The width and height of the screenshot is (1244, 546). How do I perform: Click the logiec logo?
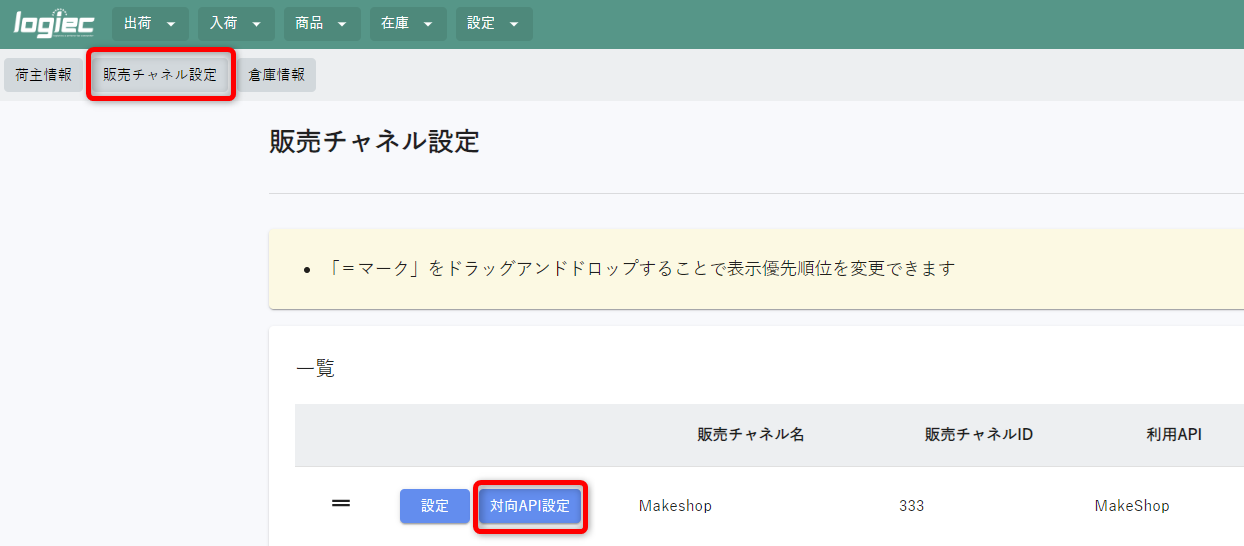click(53, 23)
